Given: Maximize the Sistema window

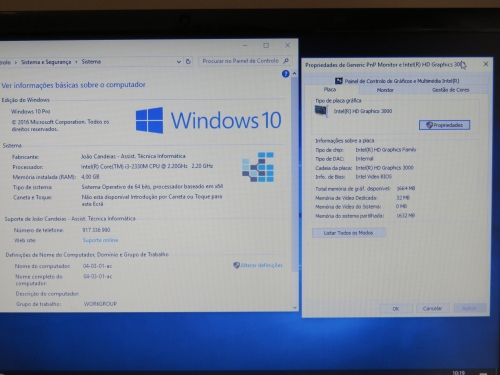Looking at the screenshot, I should 266,45.
